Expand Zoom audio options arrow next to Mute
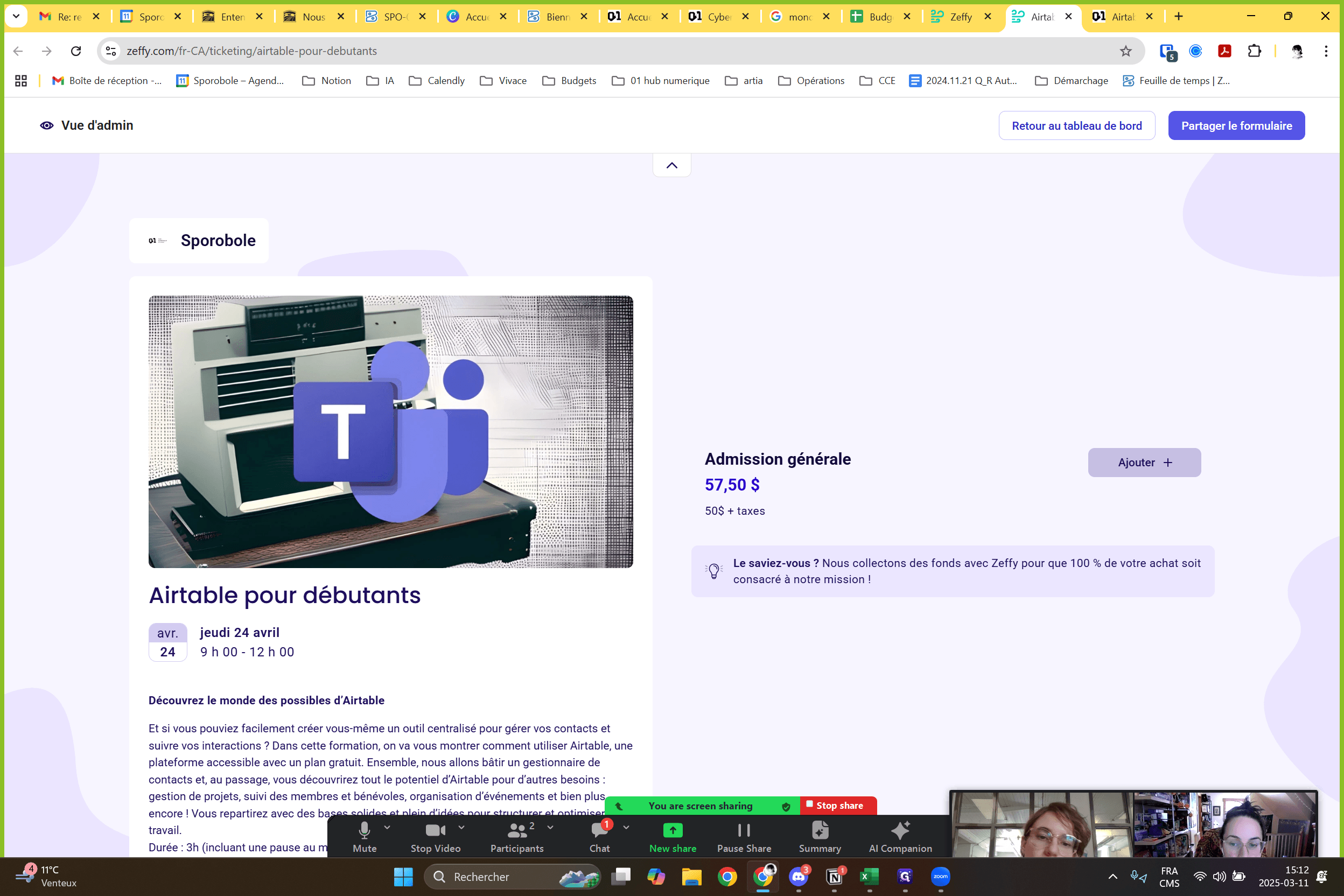1344x896 pixels. [387, 827]
